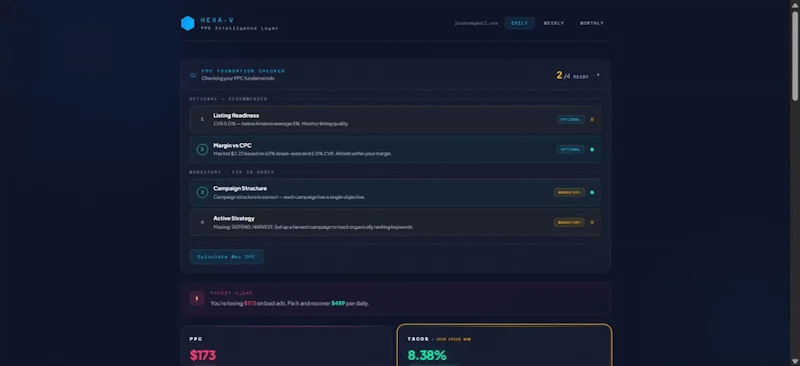Click the Optional badge on Listing Readiness

[x=570, y=119]
